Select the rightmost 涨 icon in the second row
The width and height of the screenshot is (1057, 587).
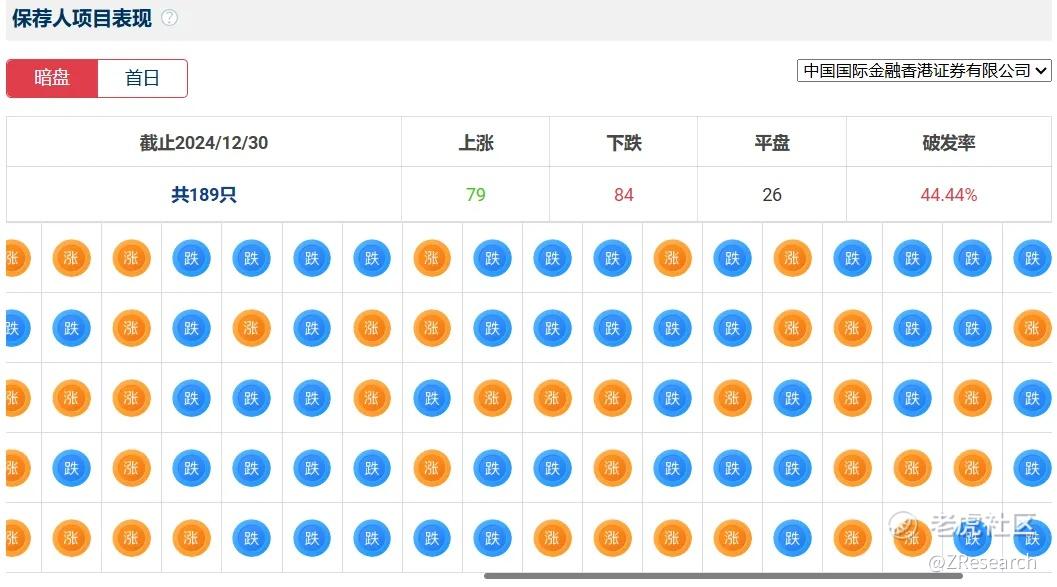1032,328
